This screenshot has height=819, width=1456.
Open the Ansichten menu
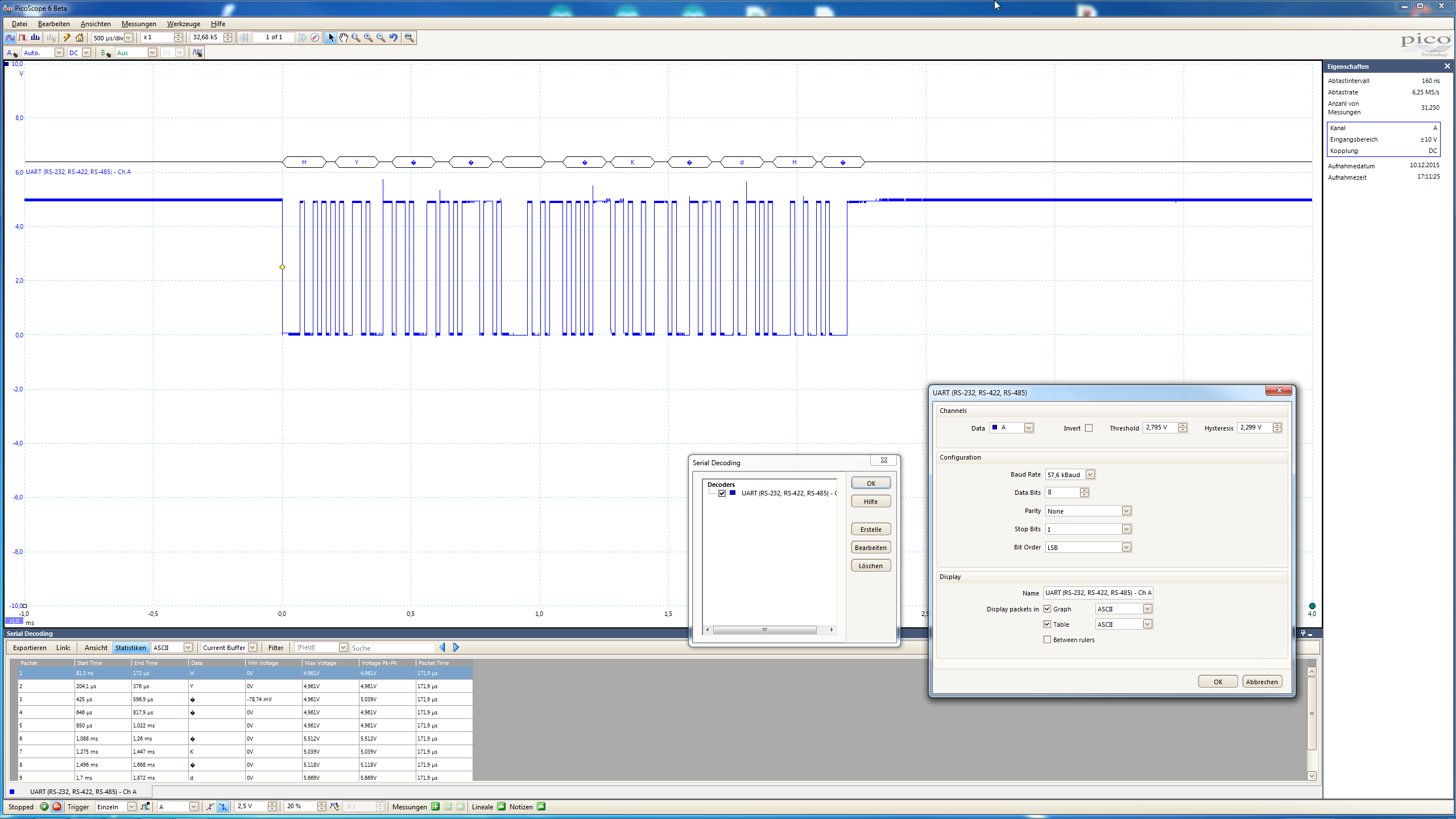(x=96, y=24)
